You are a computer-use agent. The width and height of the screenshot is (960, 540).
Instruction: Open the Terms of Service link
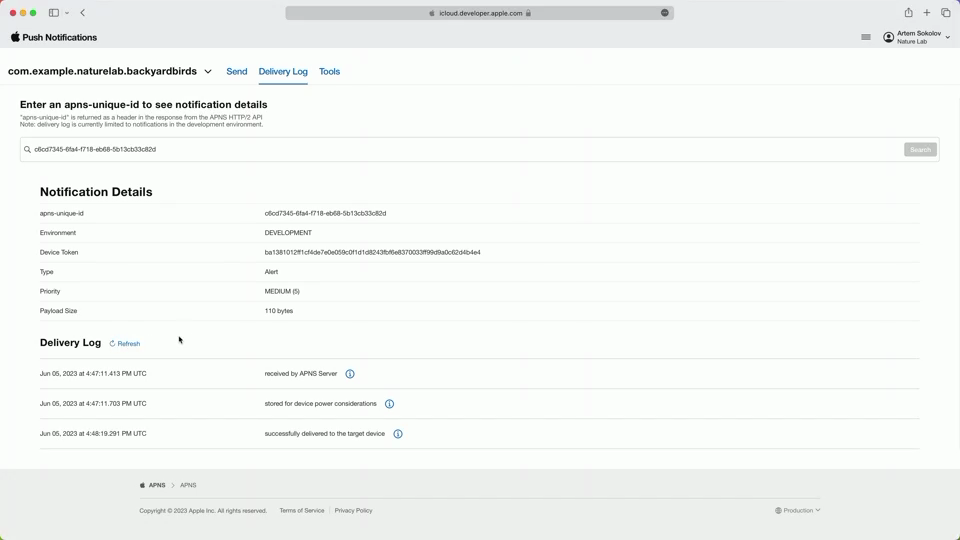(302, 510)
